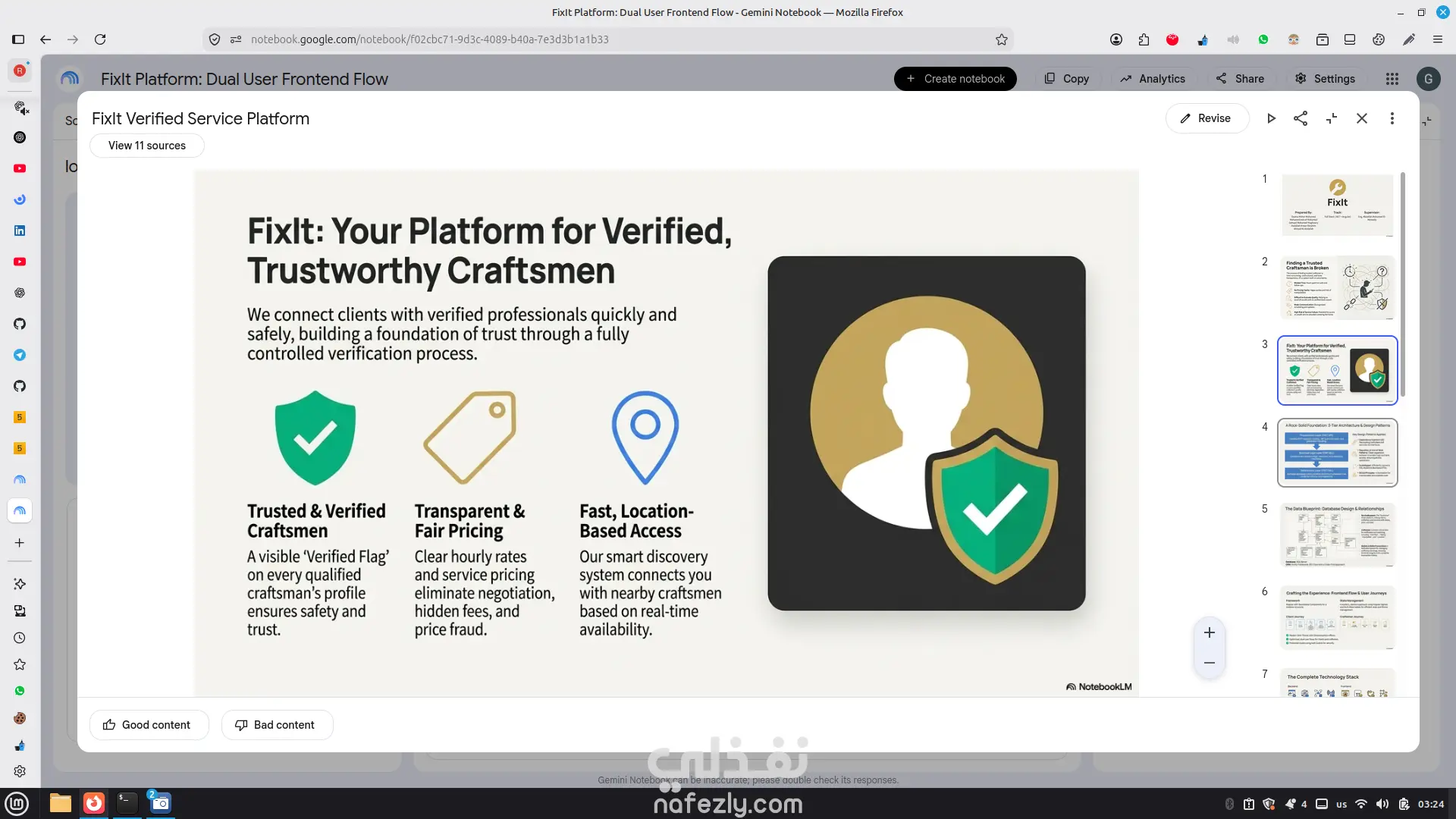The width and height of the screenshot is (1456, 819).
Task: Add a new sidebar panel with plus icon
Action: point(20,543)
